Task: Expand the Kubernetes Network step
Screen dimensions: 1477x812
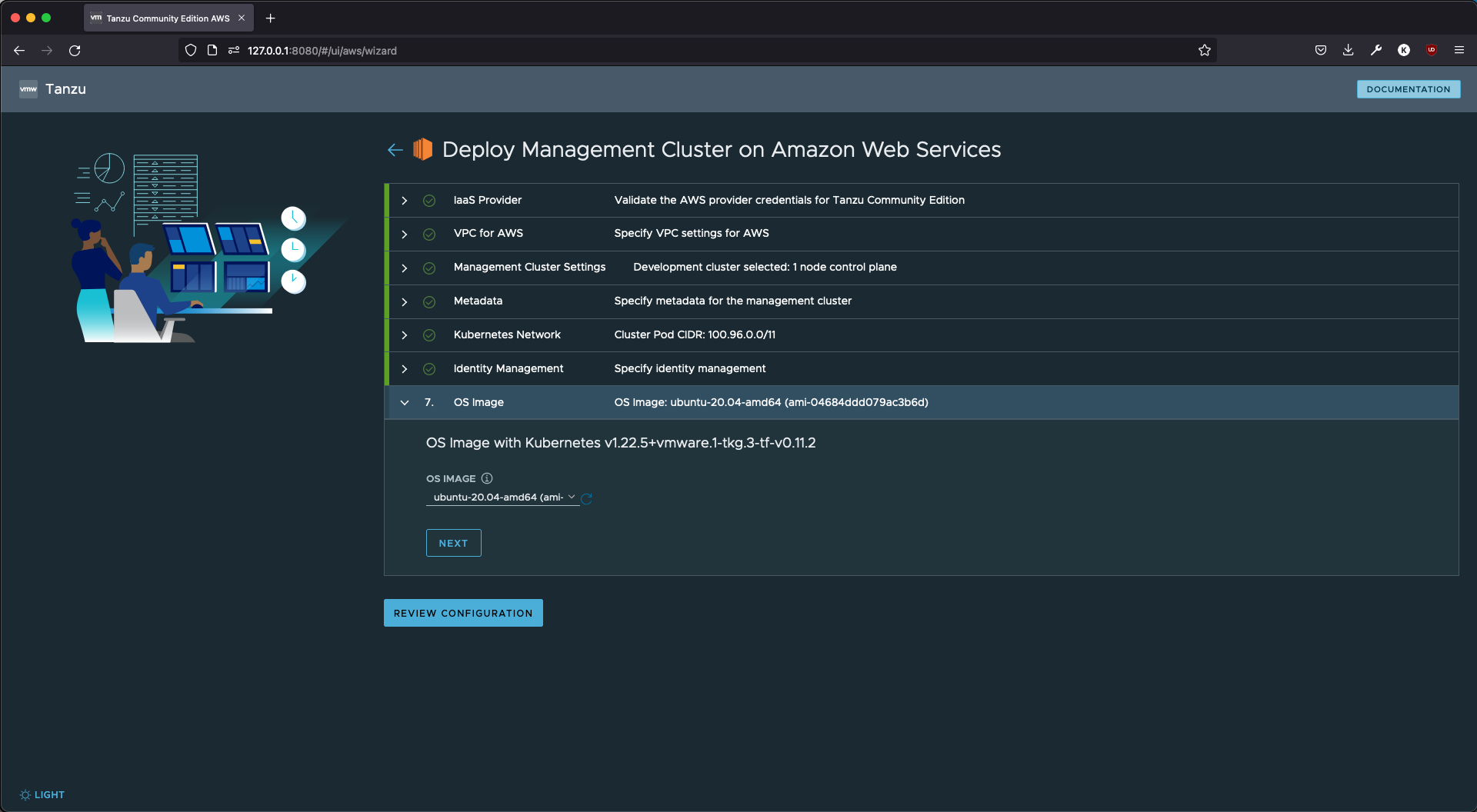Action: click(x=405, y=335)
